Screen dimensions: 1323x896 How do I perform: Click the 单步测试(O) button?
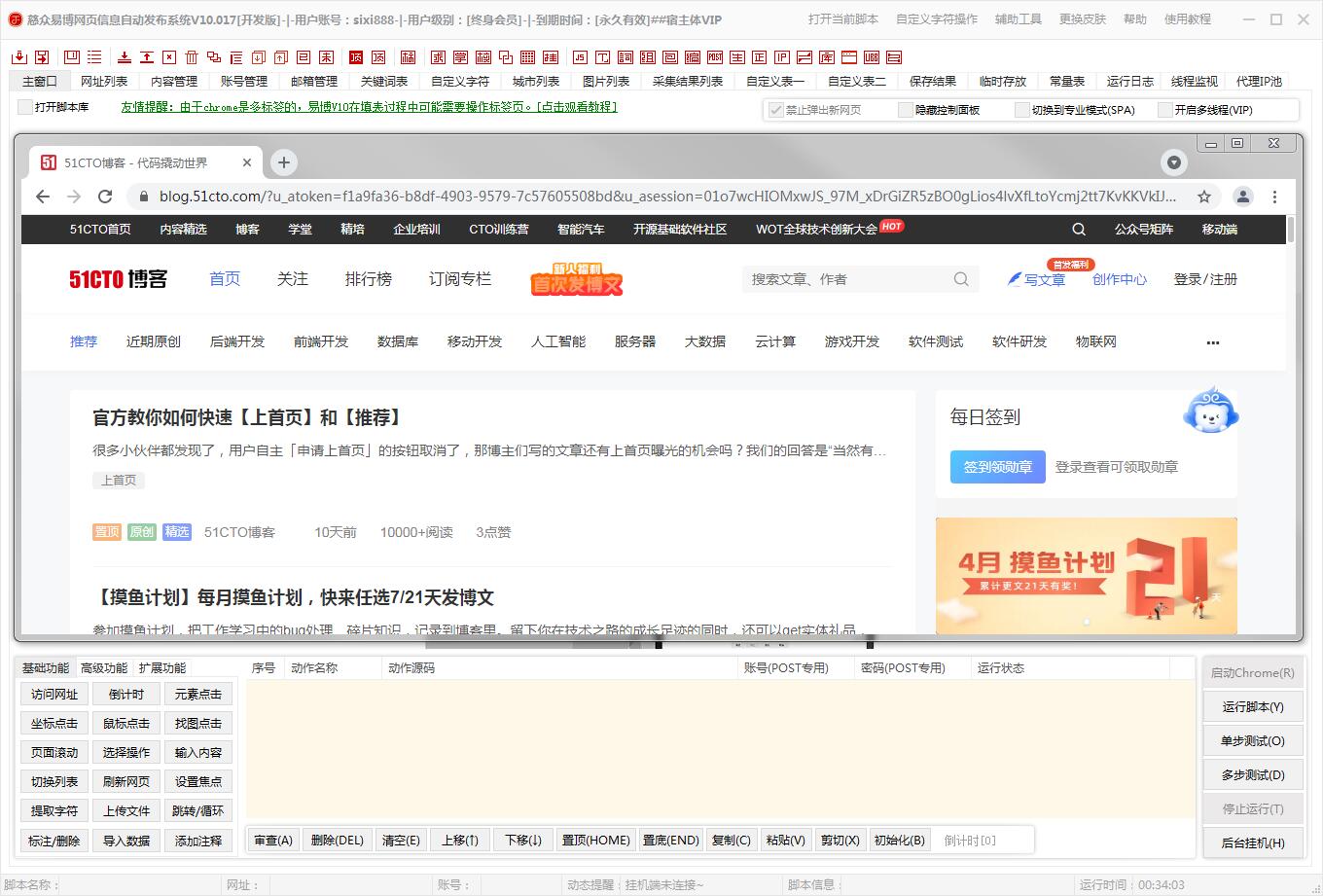click(x=1253, y=741)
